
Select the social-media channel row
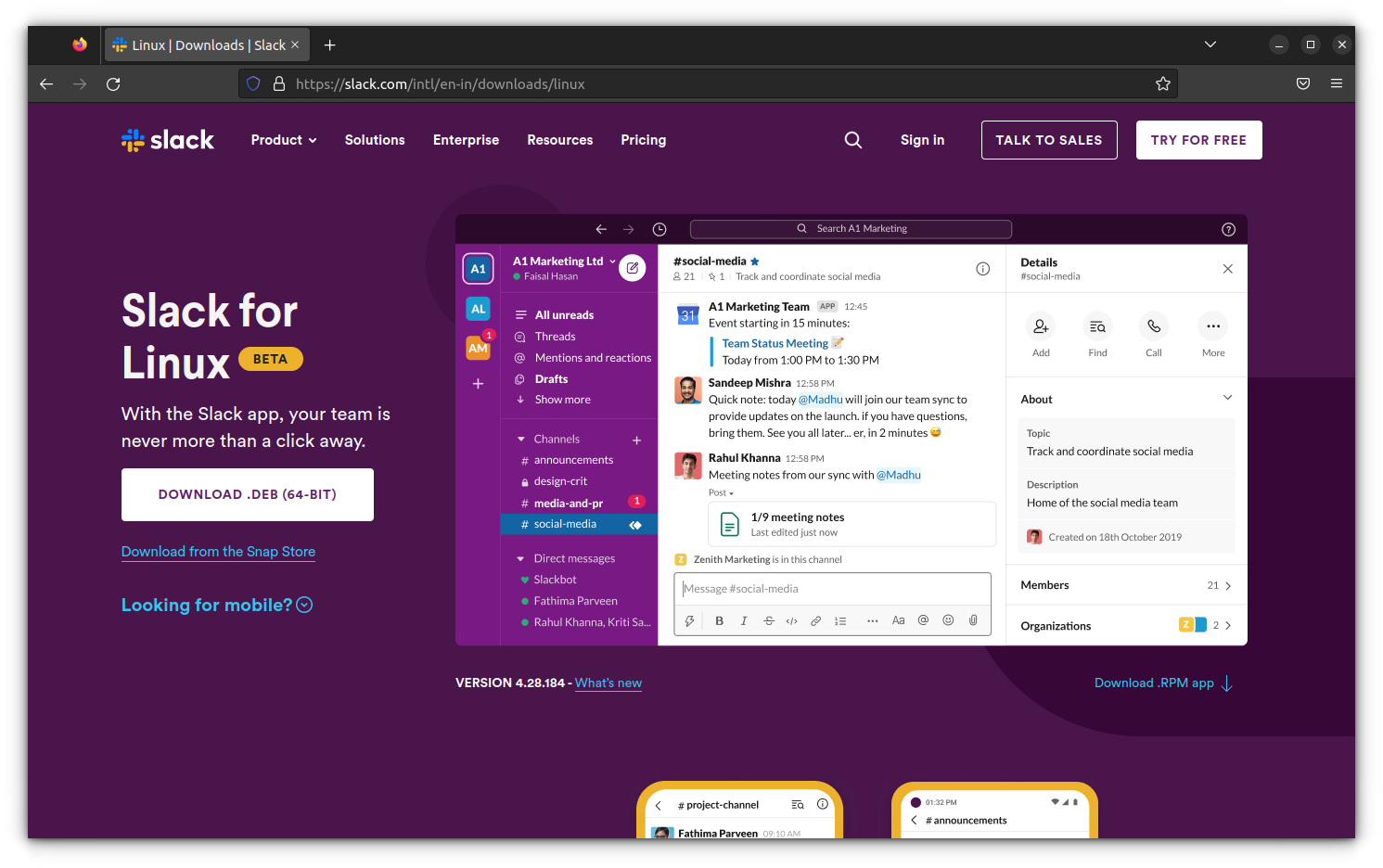pos(579,525)
